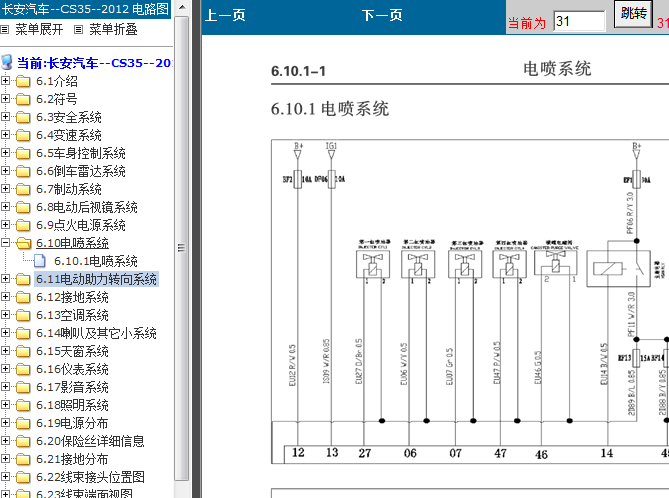Click the folder icon for 6.19电源分布
This screenshot has width=669, height=498.
23,423
